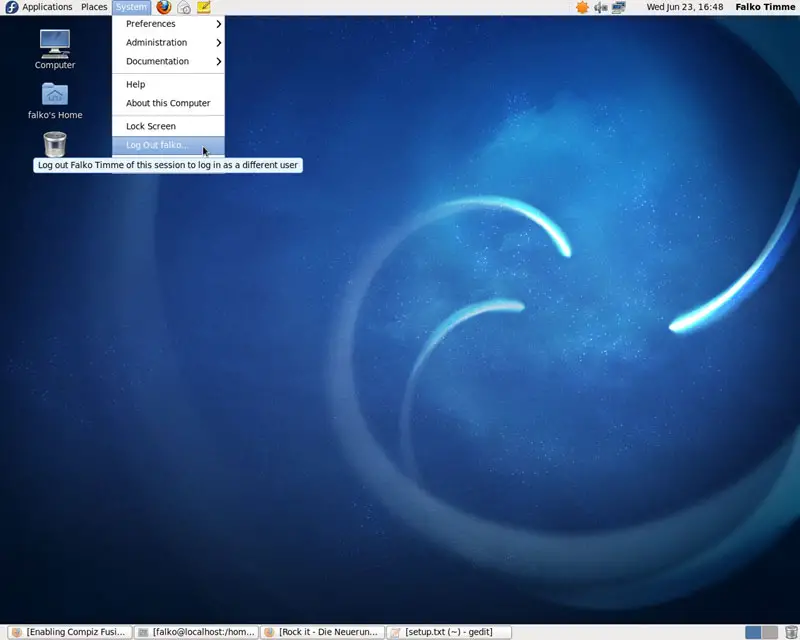Click the orange update notification tray icon
800x640 pixels.
point(582,7)
